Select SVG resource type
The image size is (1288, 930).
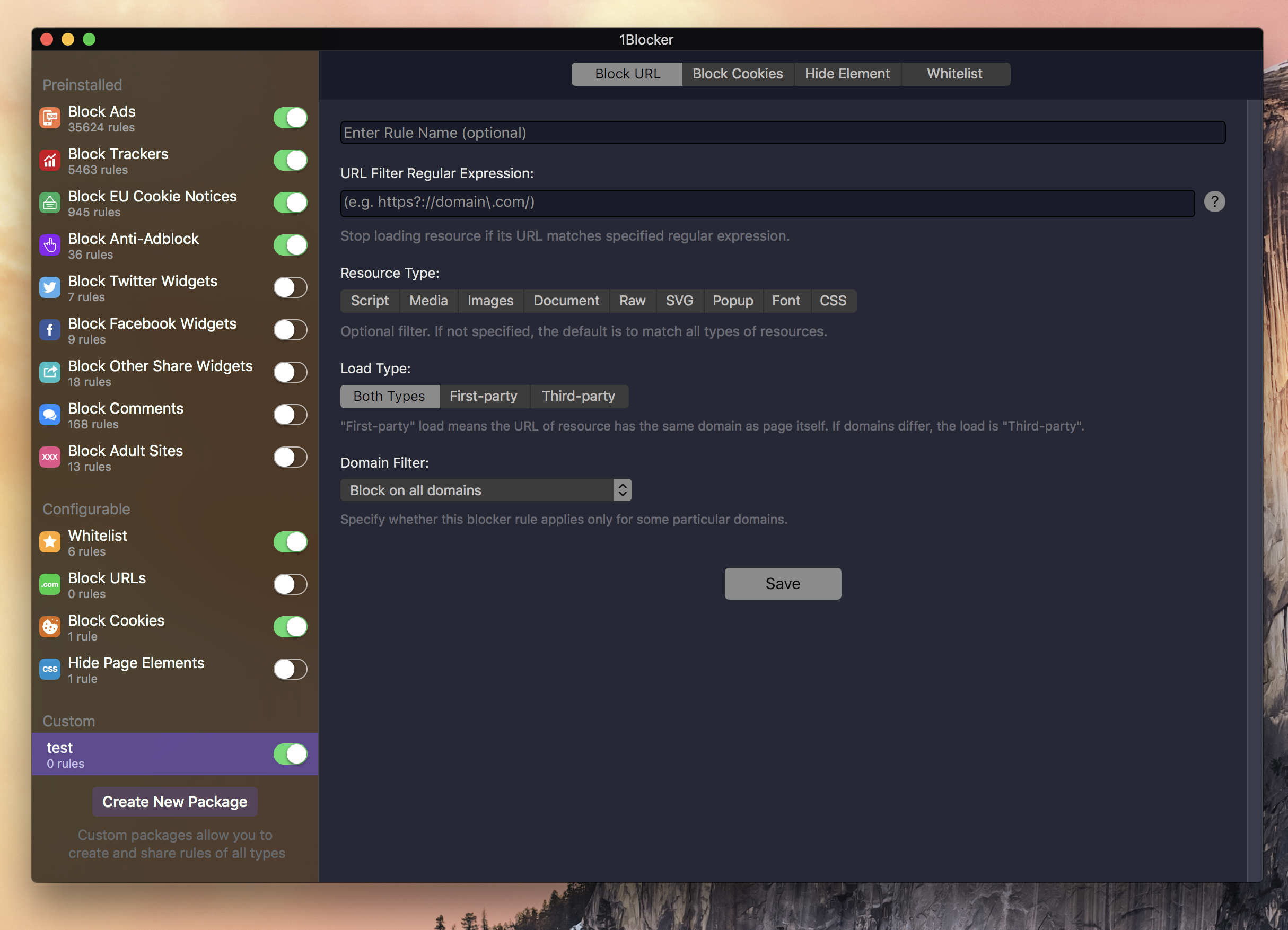(x=679, y=301)
